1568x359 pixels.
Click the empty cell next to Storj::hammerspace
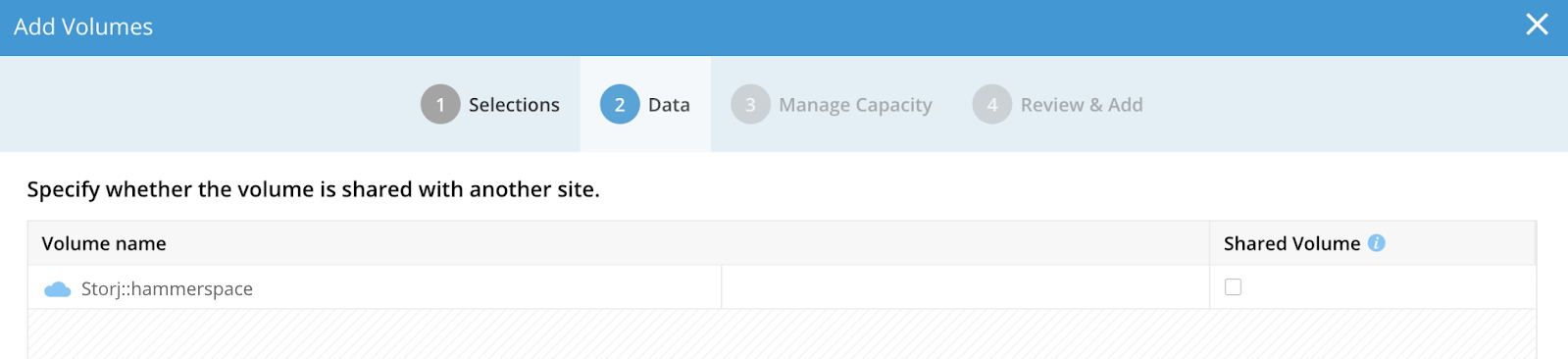coord(965,287)
